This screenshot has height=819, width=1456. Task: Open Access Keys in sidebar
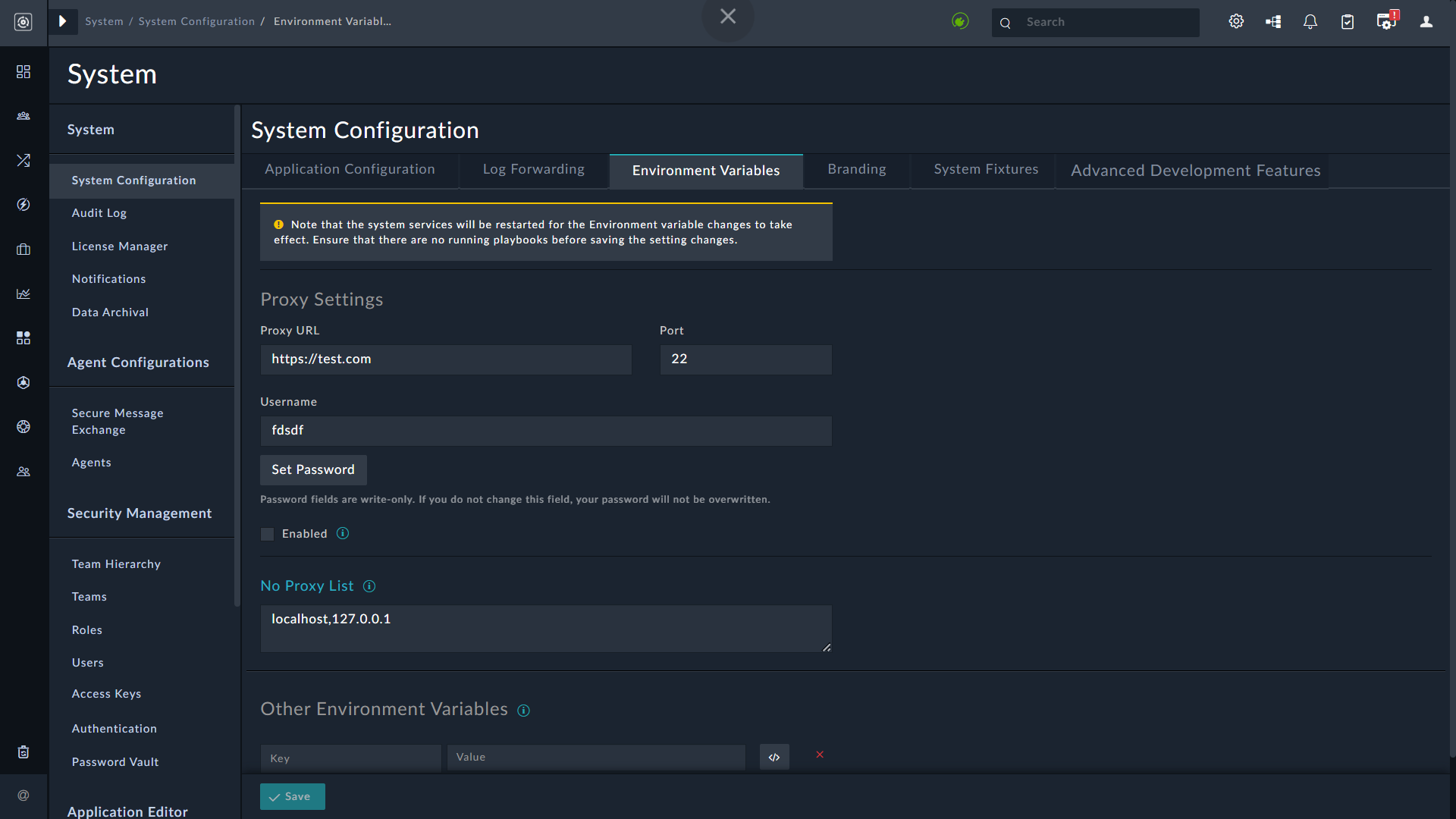106,694
